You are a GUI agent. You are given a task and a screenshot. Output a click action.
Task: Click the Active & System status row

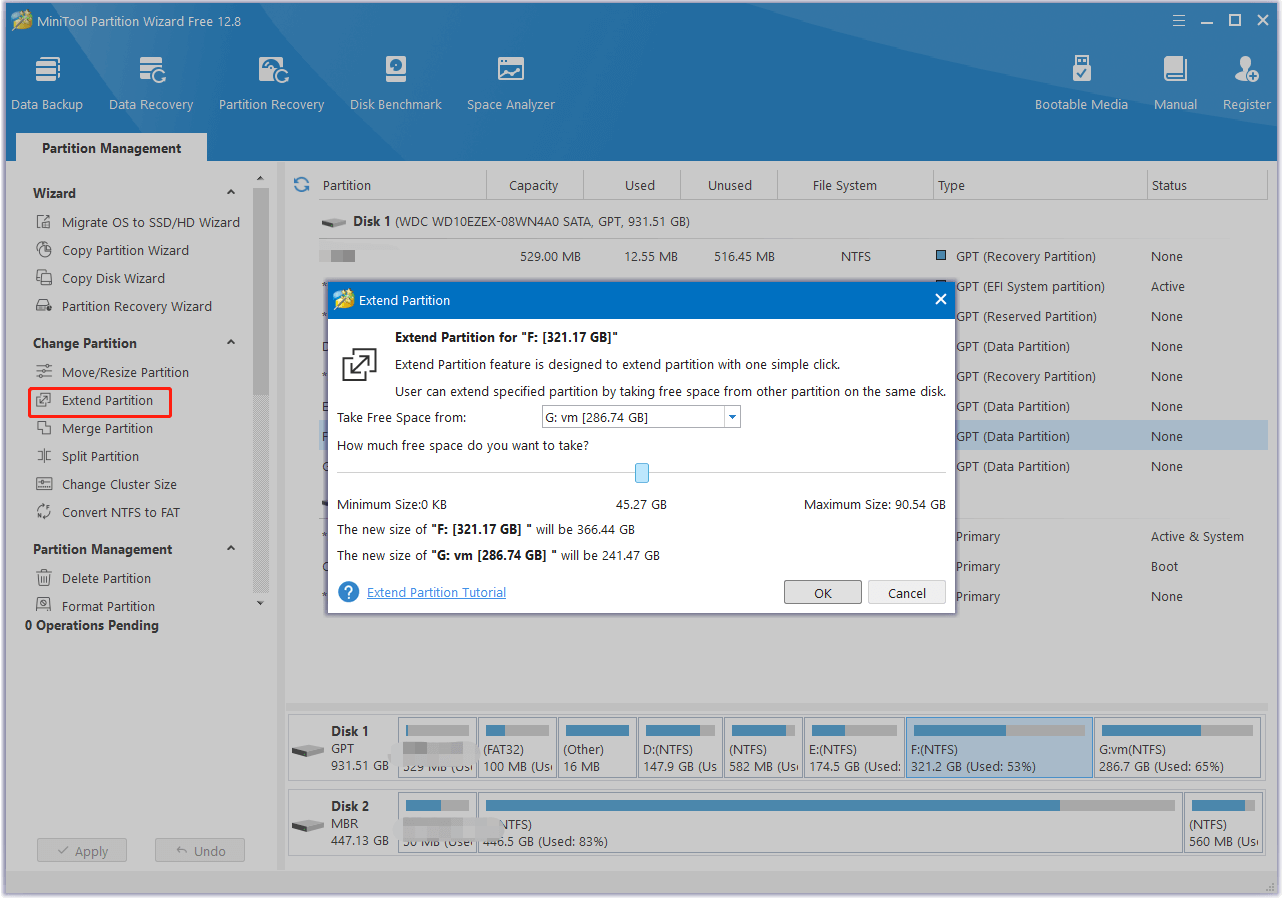tap(1197, 536)
